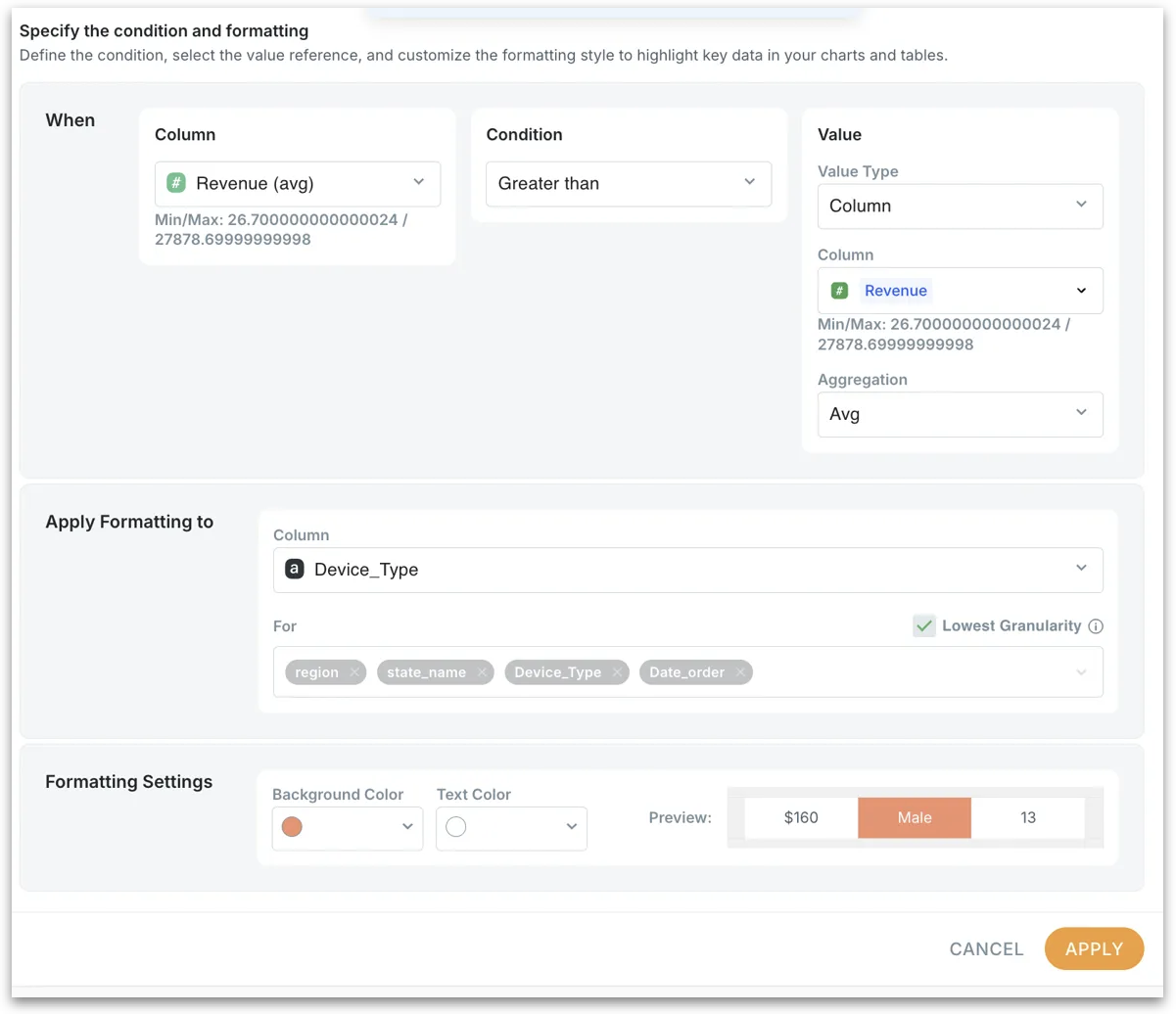Click the Cancel button
This screenshot has width=1176, height=1014.
(x=986, y=948)
